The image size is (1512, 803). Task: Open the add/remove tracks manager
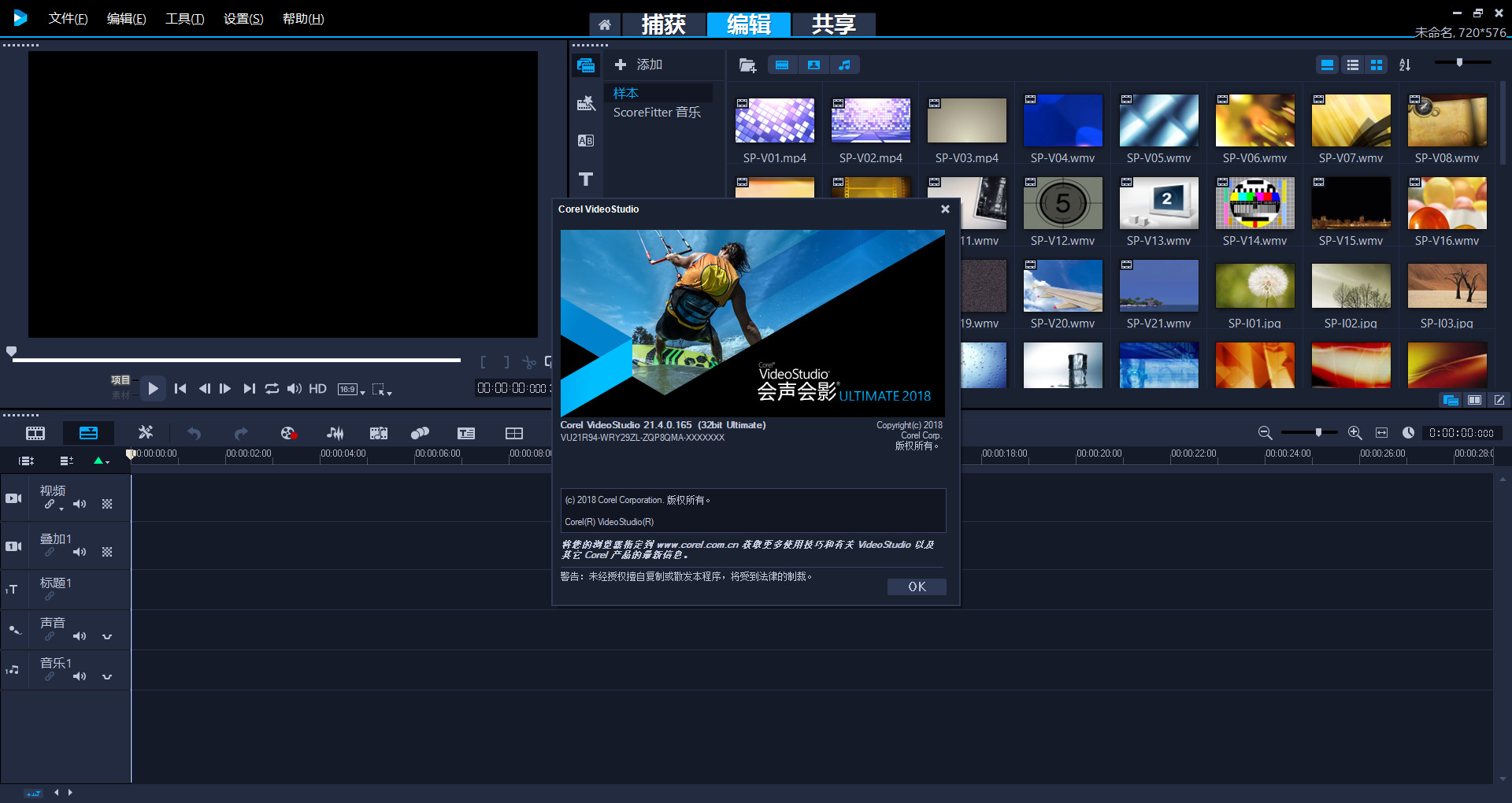tap(67, 461)
